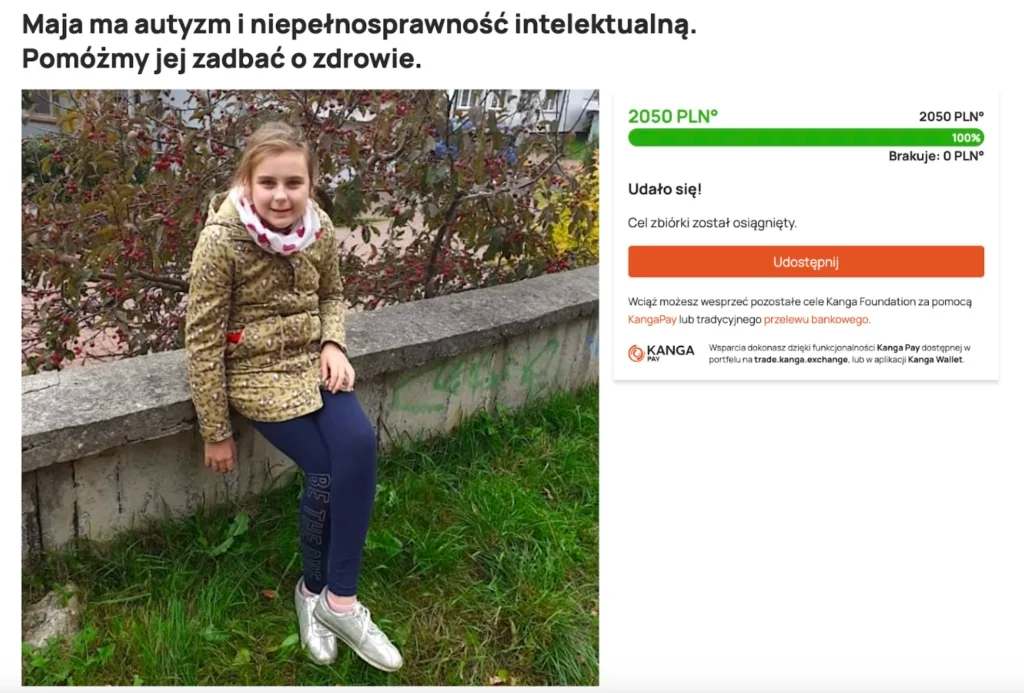Click the Brakuje: 0 PLN text
1024x693 pixels.
point(936,155)
